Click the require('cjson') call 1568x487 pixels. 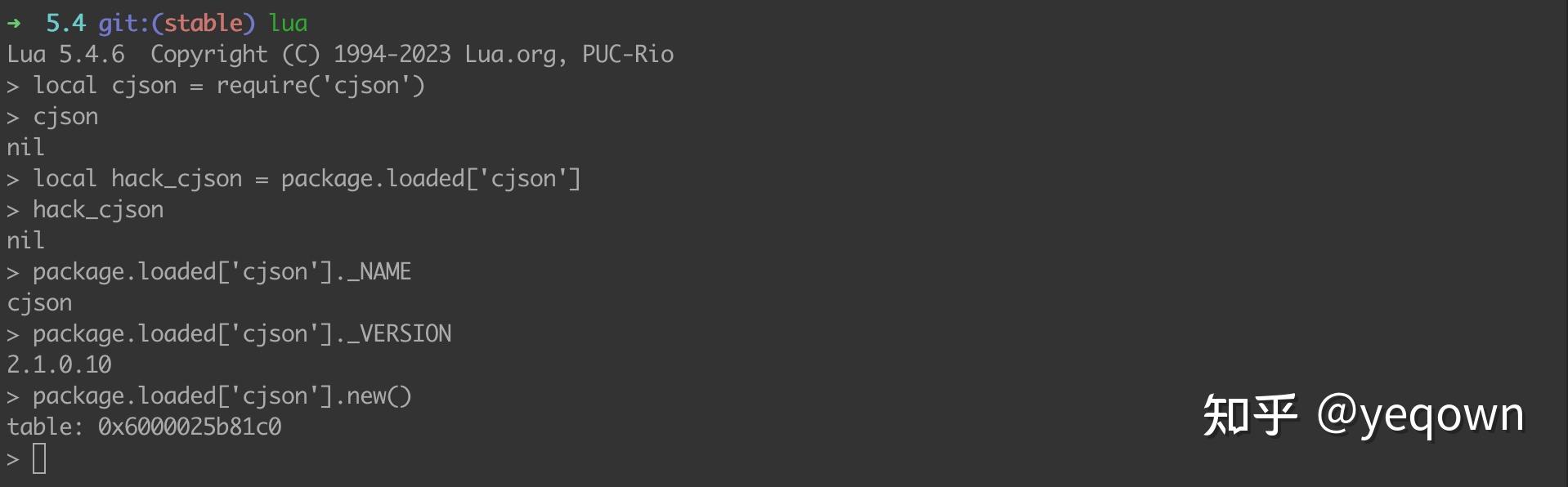(320, 86)
